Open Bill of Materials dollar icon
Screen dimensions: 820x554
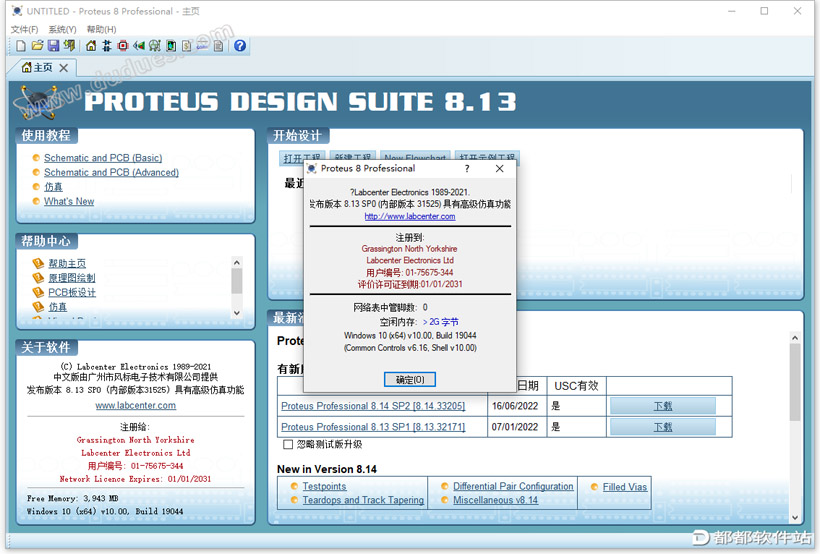pos(187,46)
